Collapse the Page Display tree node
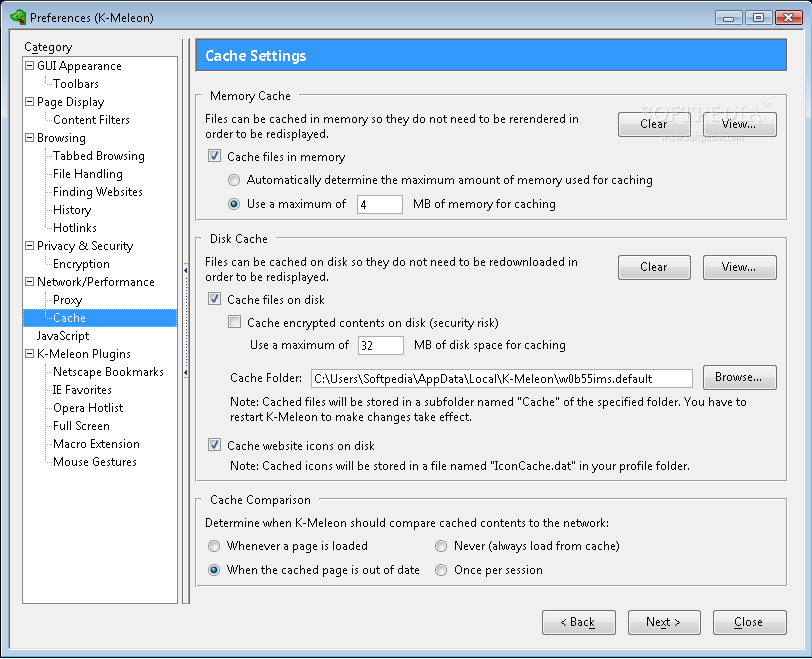Viewport: 812px width, 659px height. [30, 101]
